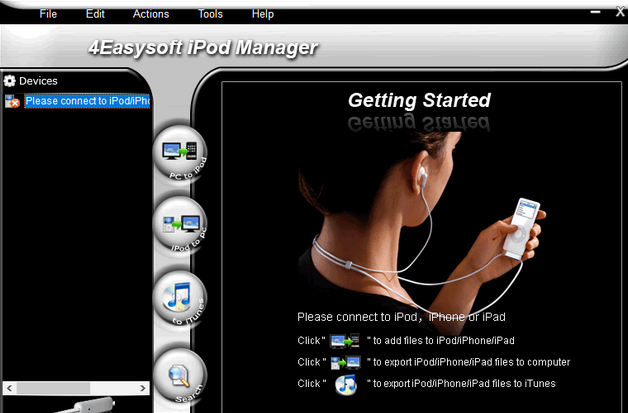Click 'to add files to iPod/iPhone/iPad' text
Viewport: 628px width, 413px height.
pos(444,341)
